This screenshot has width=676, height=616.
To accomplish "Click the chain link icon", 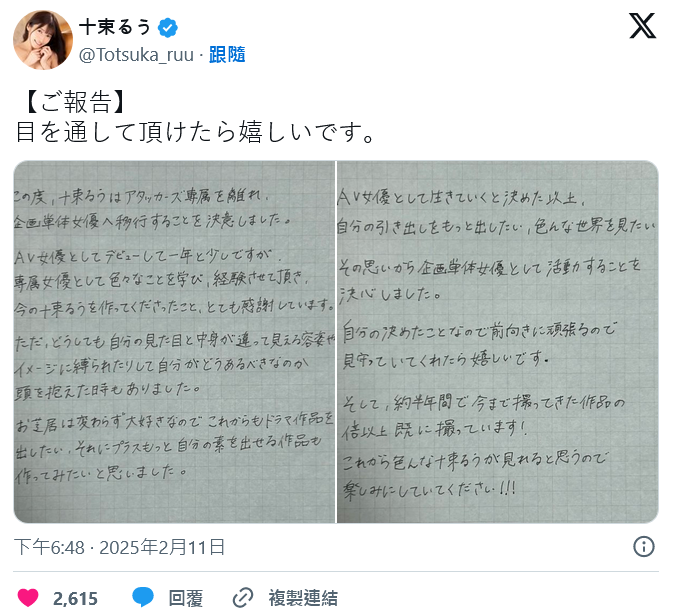I will coord(243,598).
